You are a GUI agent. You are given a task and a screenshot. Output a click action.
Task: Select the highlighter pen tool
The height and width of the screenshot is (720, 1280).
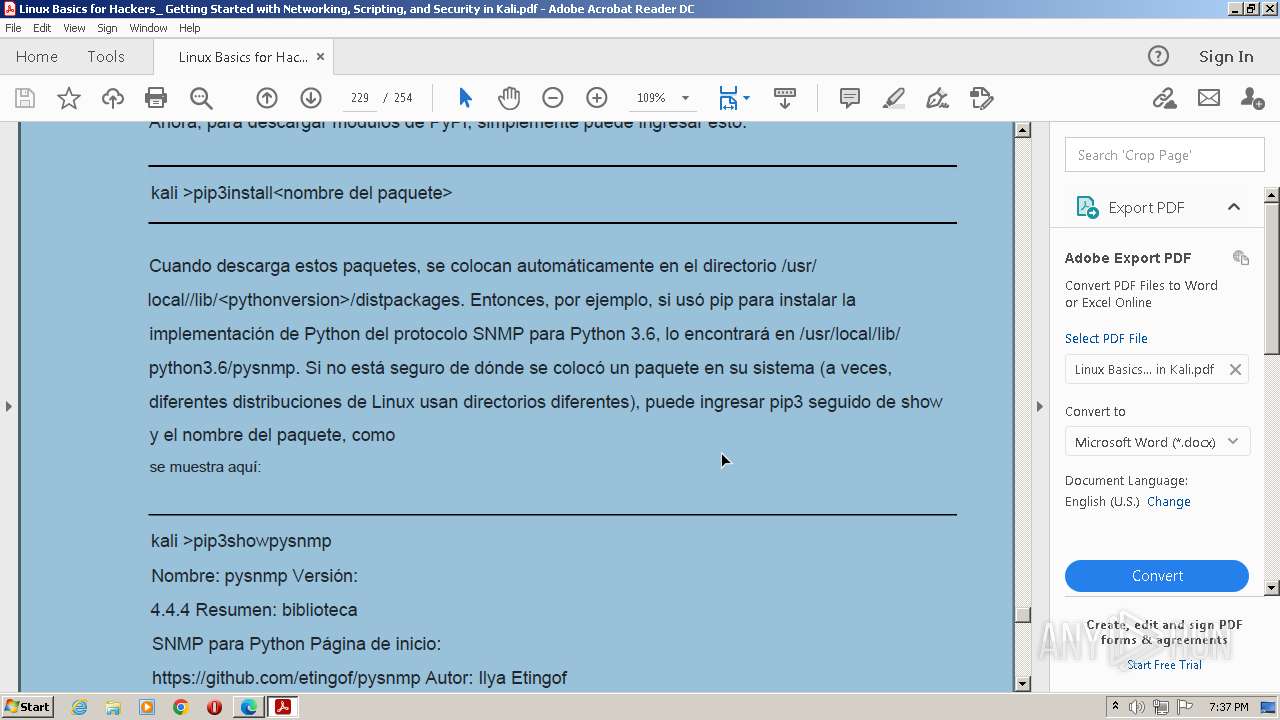click(894, 98)
